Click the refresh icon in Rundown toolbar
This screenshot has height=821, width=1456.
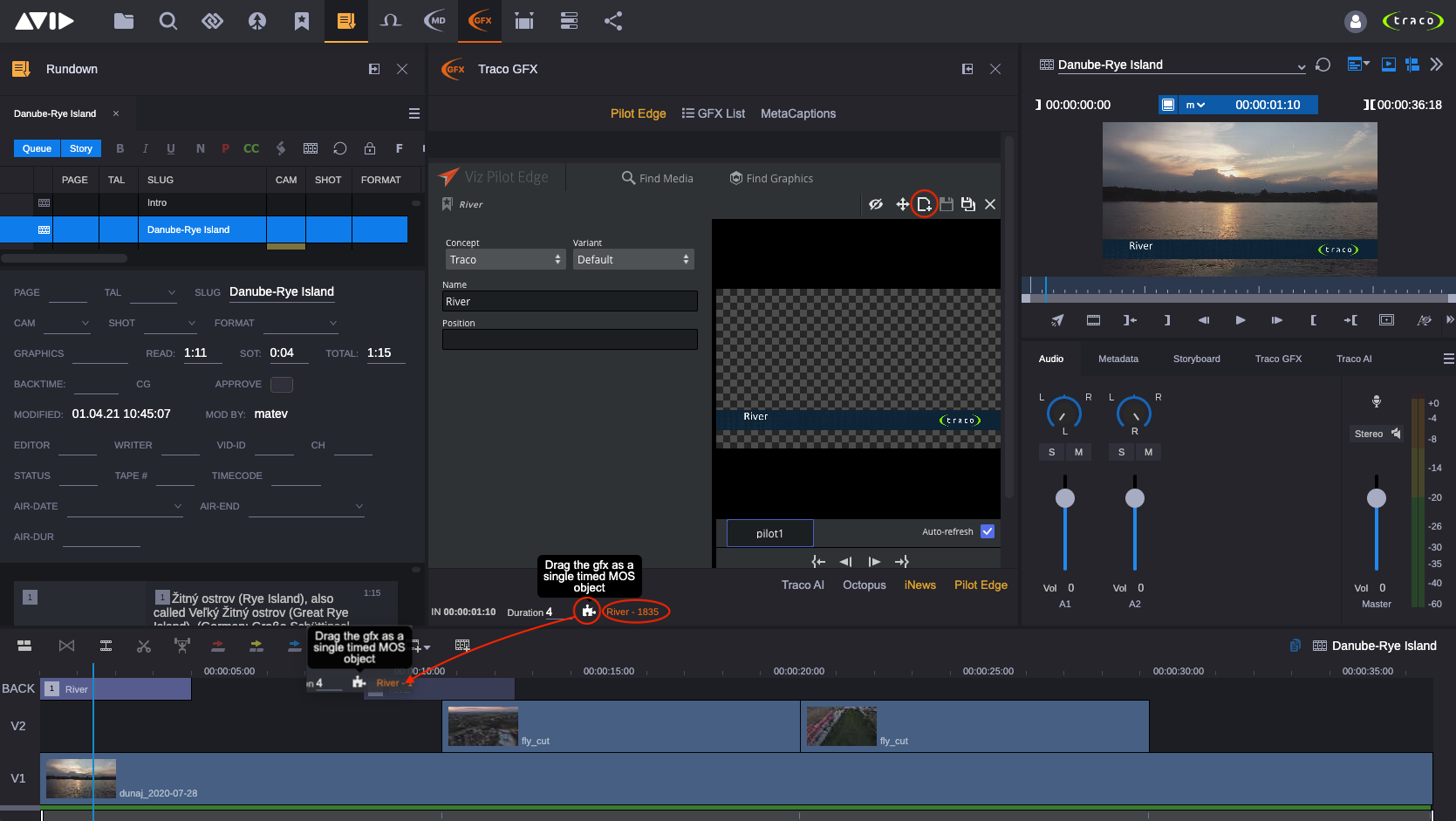coord(340,148)
